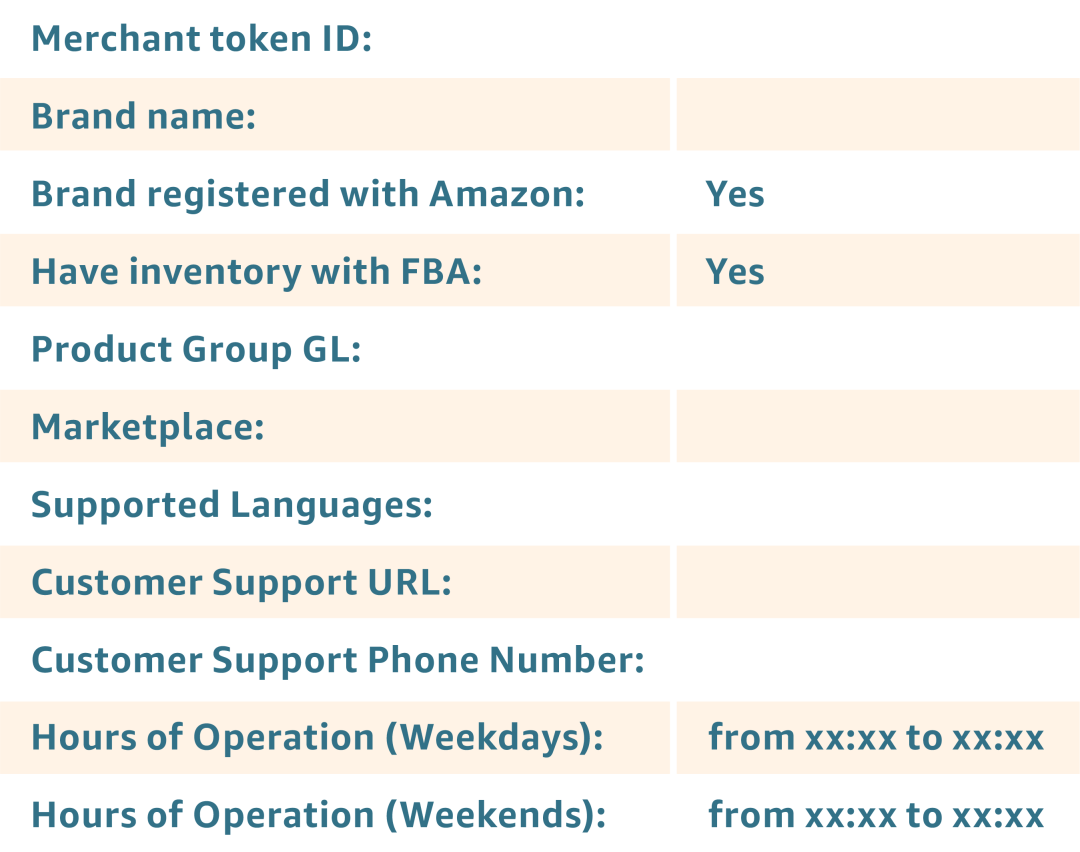Click the Merchant token ID label
Image resolution: width=1080 pixels, height=852 pixels.
coord(201,38)
